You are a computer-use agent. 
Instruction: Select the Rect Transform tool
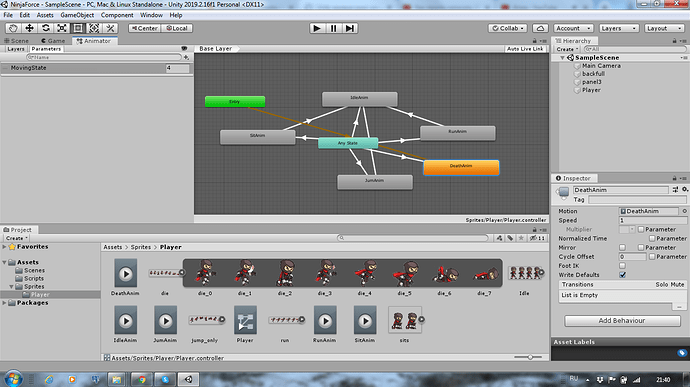78,28
